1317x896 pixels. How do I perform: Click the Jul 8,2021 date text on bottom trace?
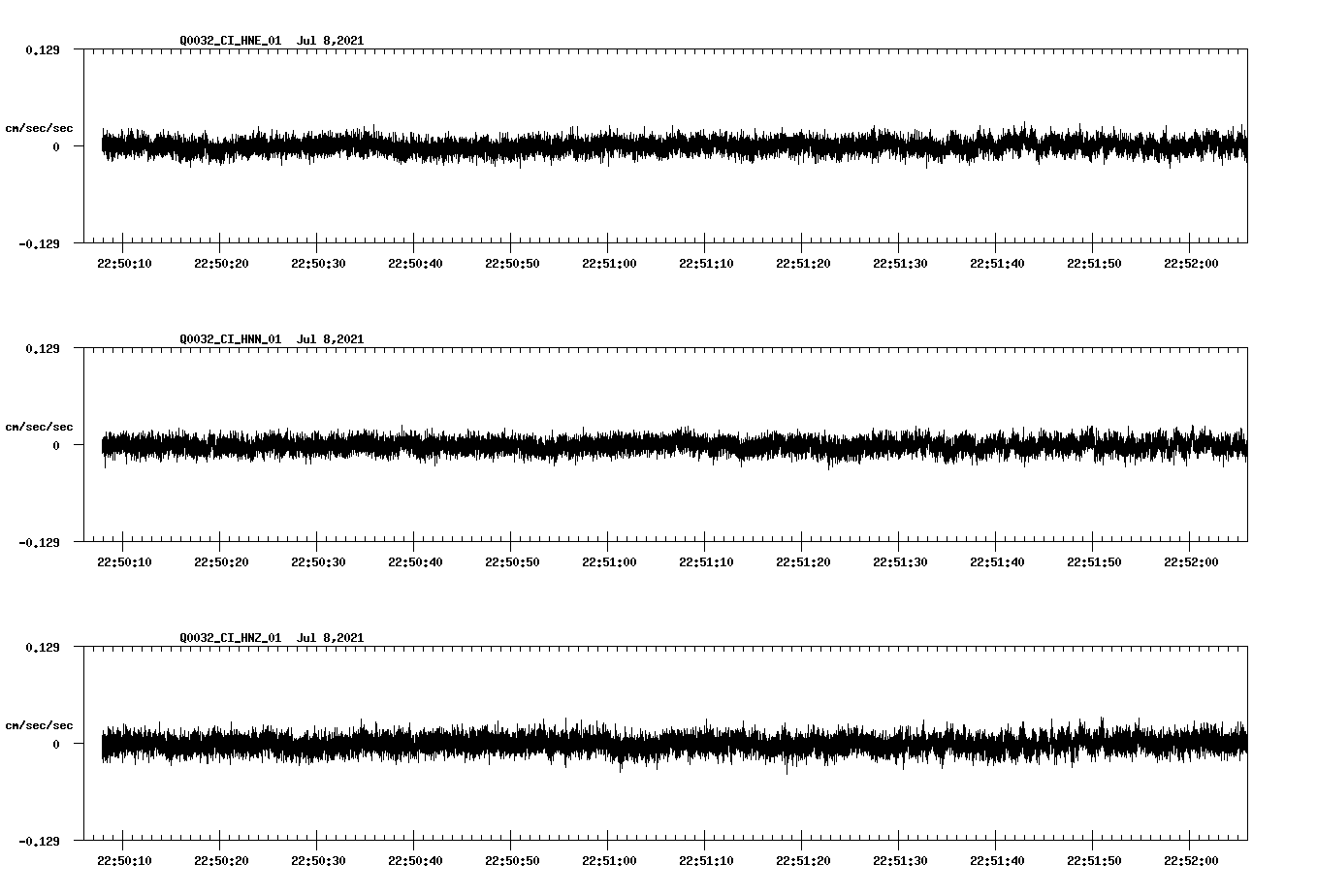click(x=332, y=638)
